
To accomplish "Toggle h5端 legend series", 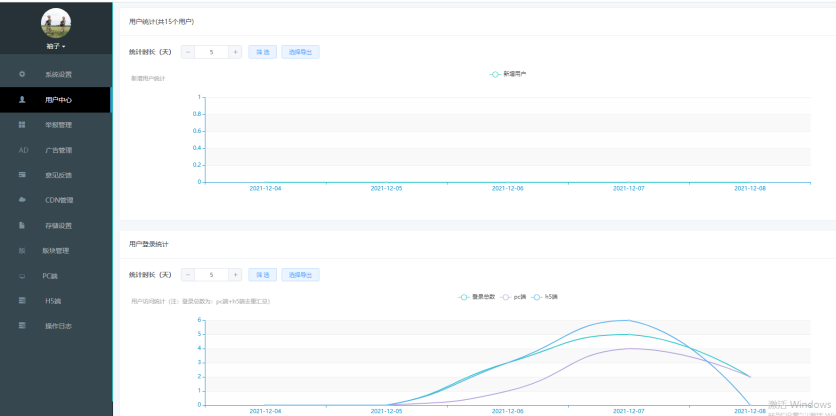I will click(544, 297).
